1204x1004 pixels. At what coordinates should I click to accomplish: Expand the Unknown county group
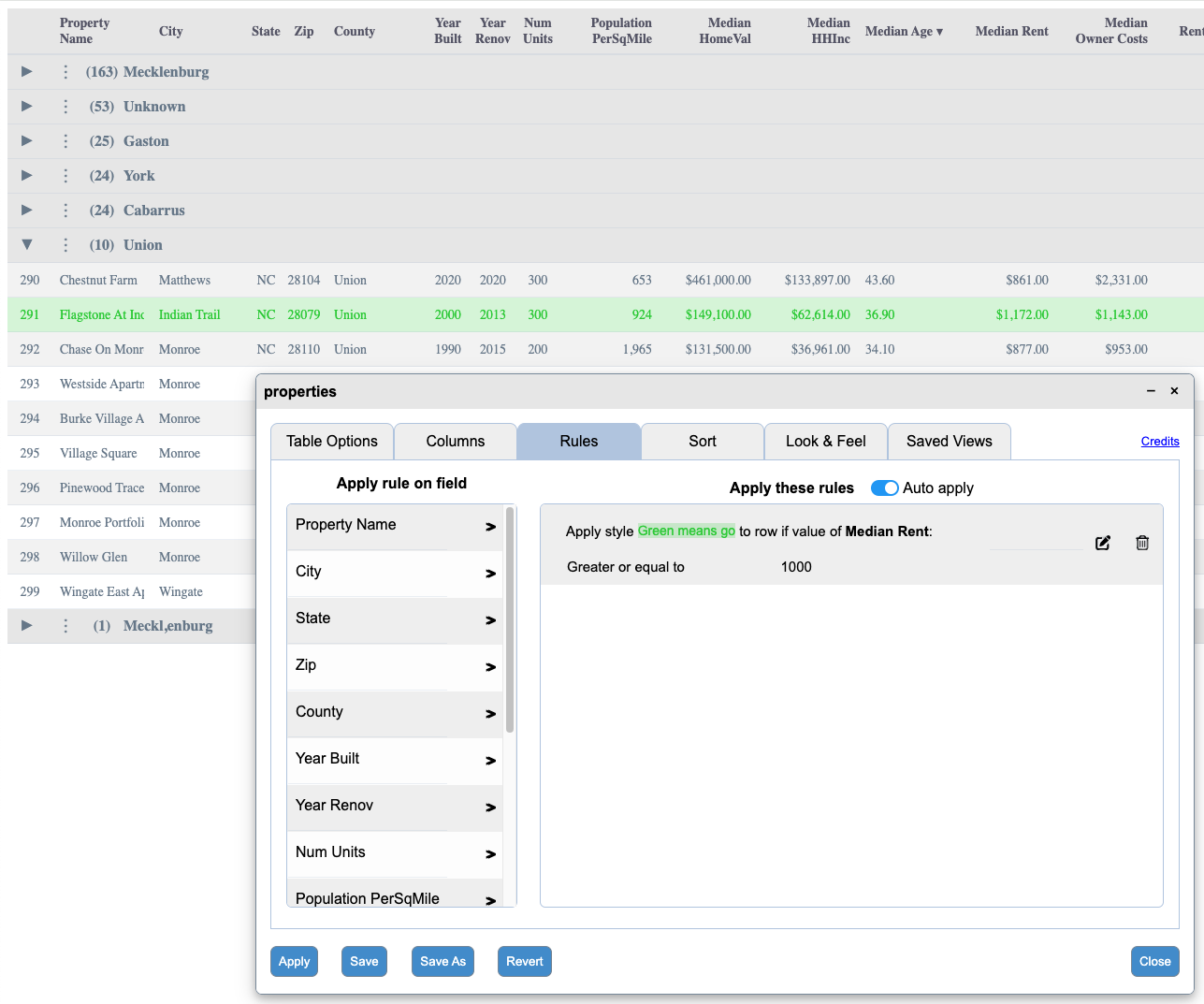click(27, 107)
